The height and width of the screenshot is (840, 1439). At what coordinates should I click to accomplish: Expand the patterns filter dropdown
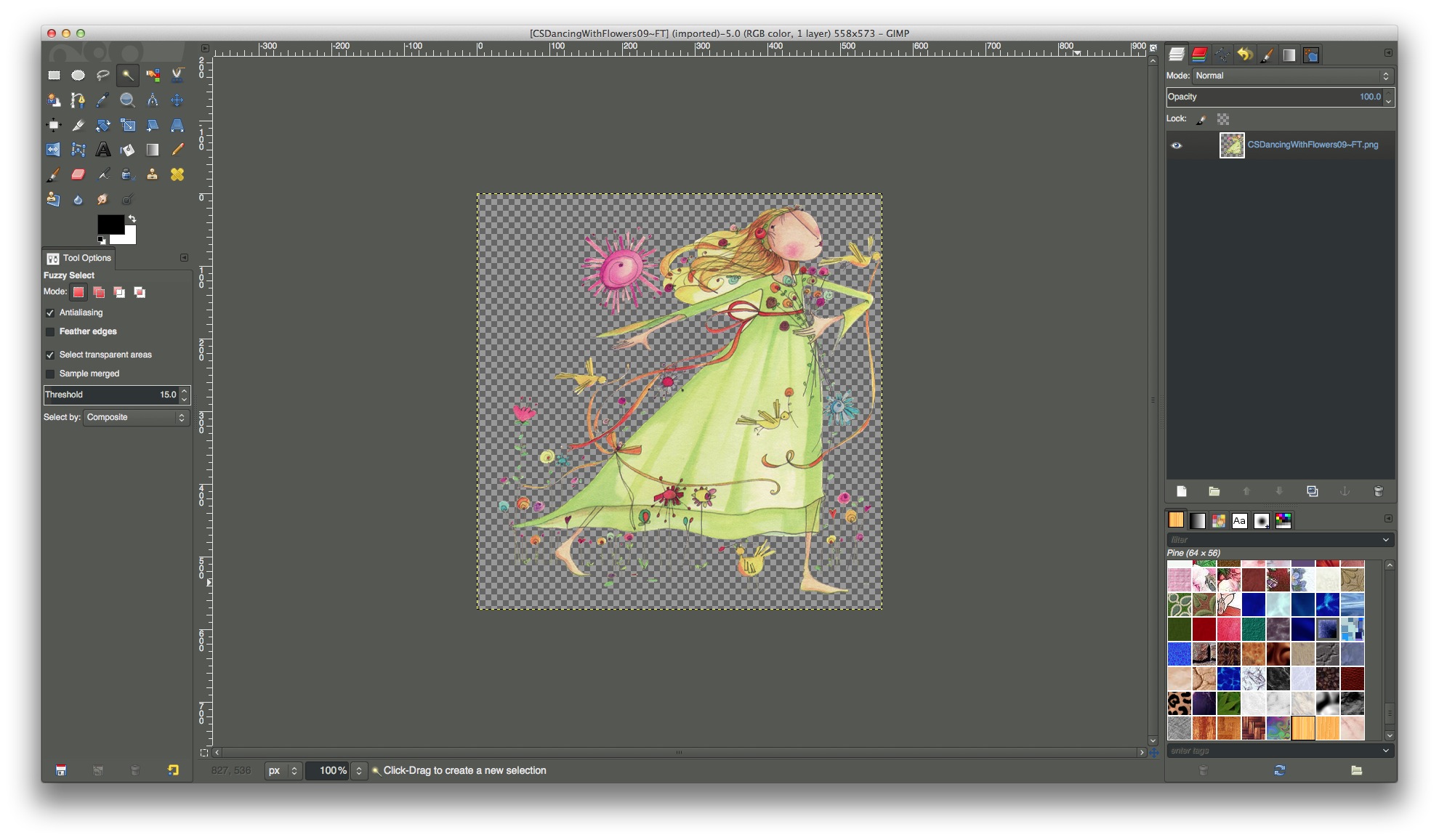[1385, 540]
